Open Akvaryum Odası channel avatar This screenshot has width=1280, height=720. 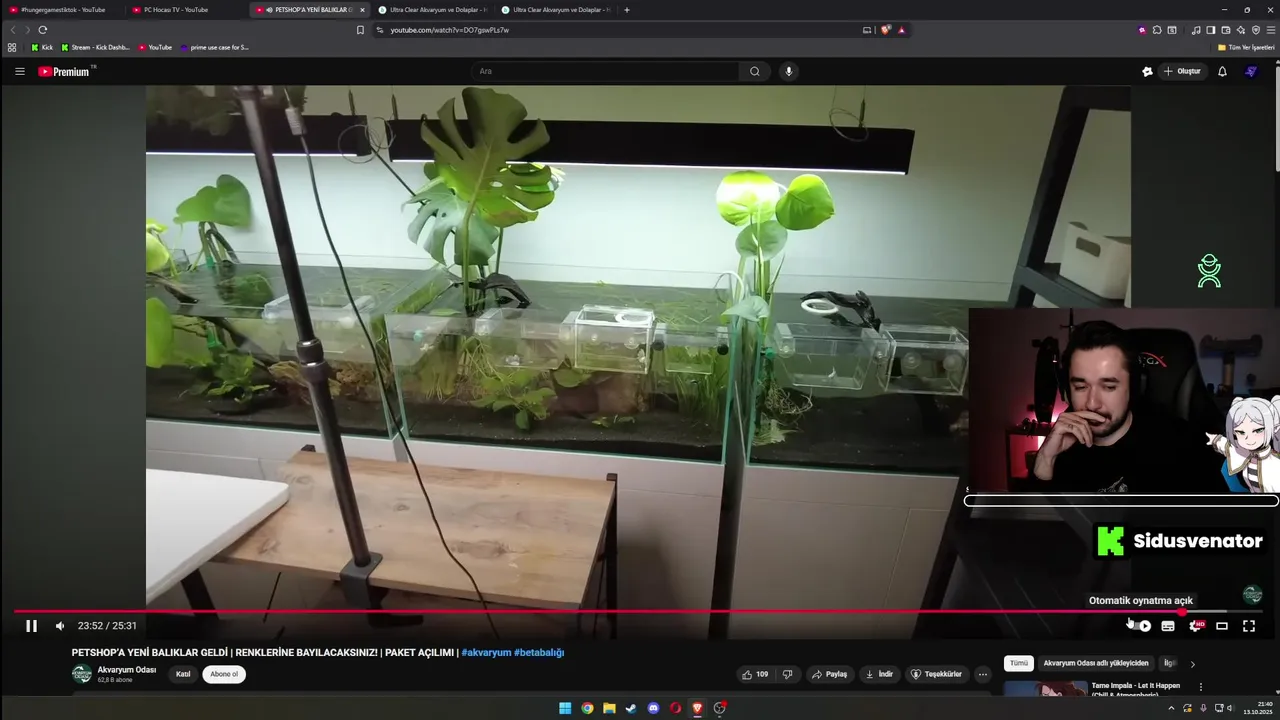82,674
